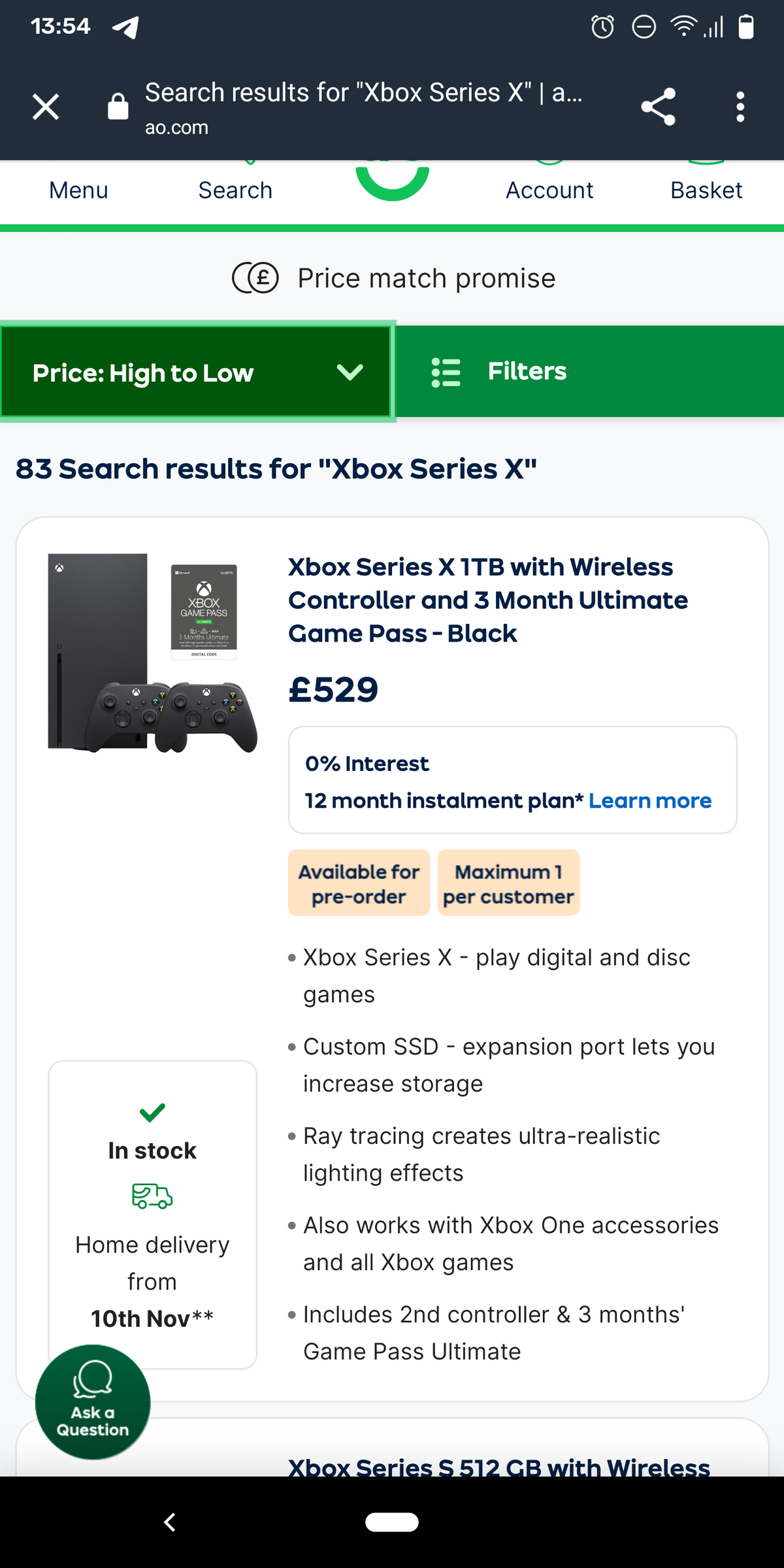784x1568 pixels.
Task: Open the Filters panel
Action: pyautogui.click(x=589, y=372)
